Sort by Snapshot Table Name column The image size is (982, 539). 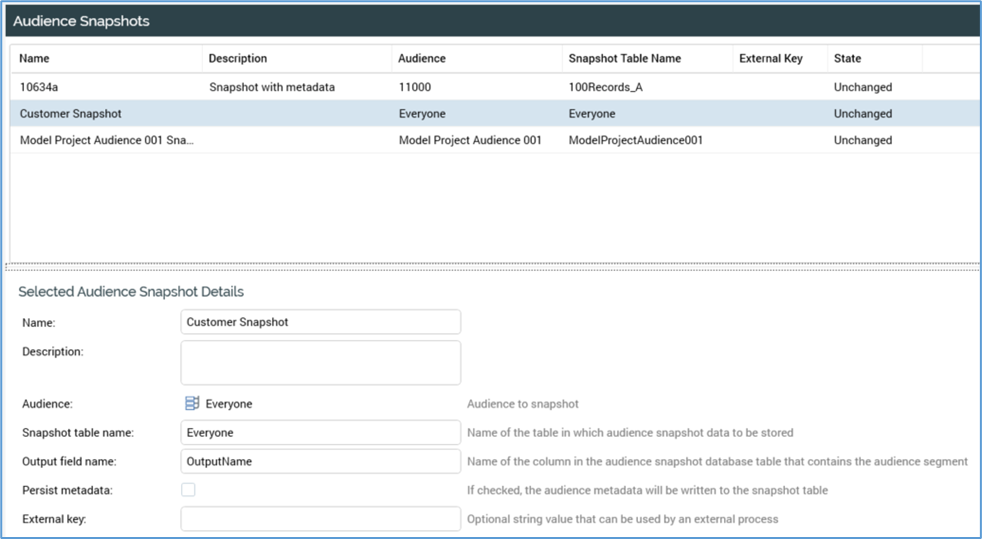tap(625, 59)
